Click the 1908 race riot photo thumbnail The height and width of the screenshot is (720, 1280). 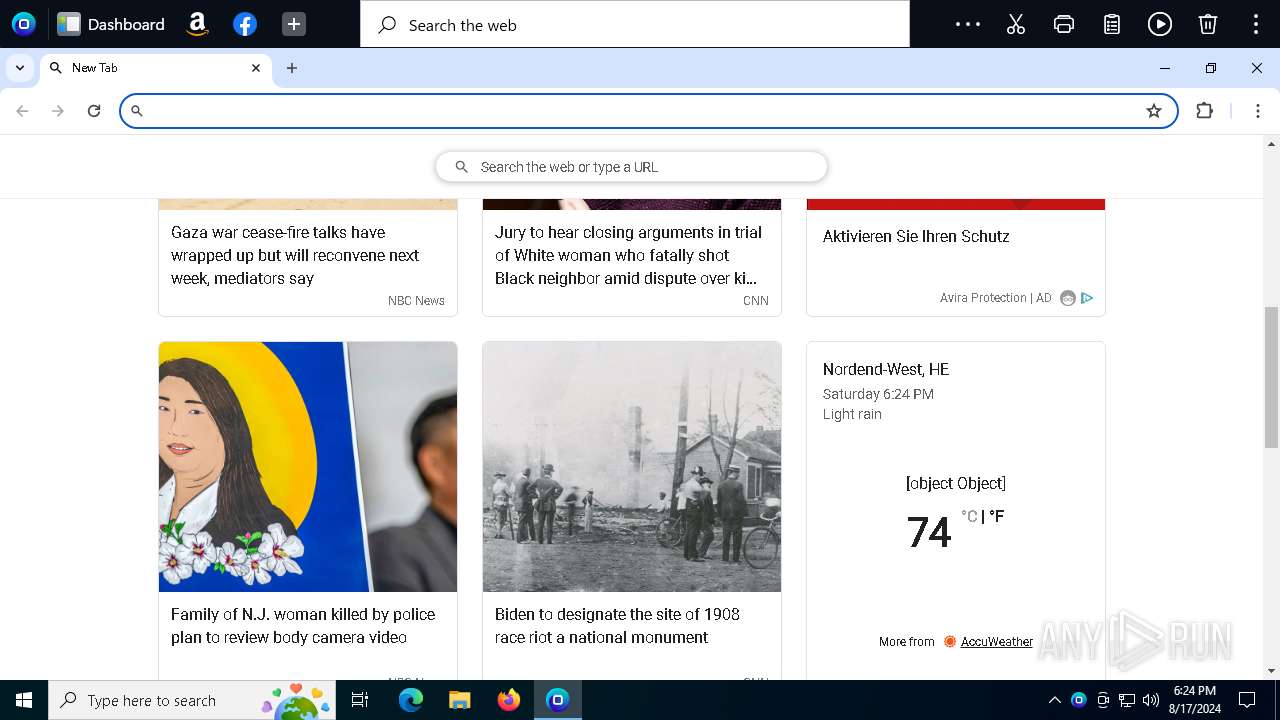(x=632, y=467)
